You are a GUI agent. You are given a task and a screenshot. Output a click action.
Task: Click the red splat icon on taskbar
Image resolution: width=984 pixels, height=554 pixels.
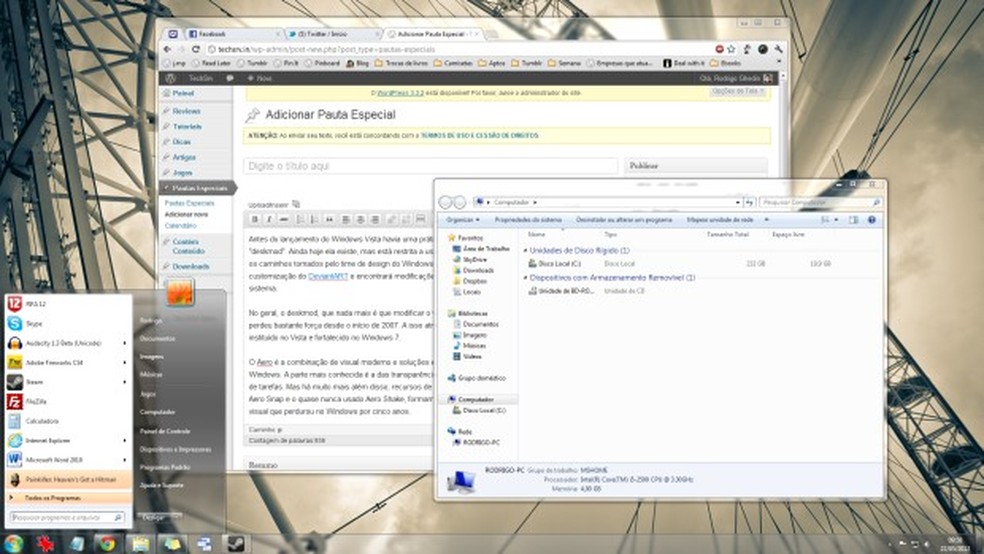45,543
